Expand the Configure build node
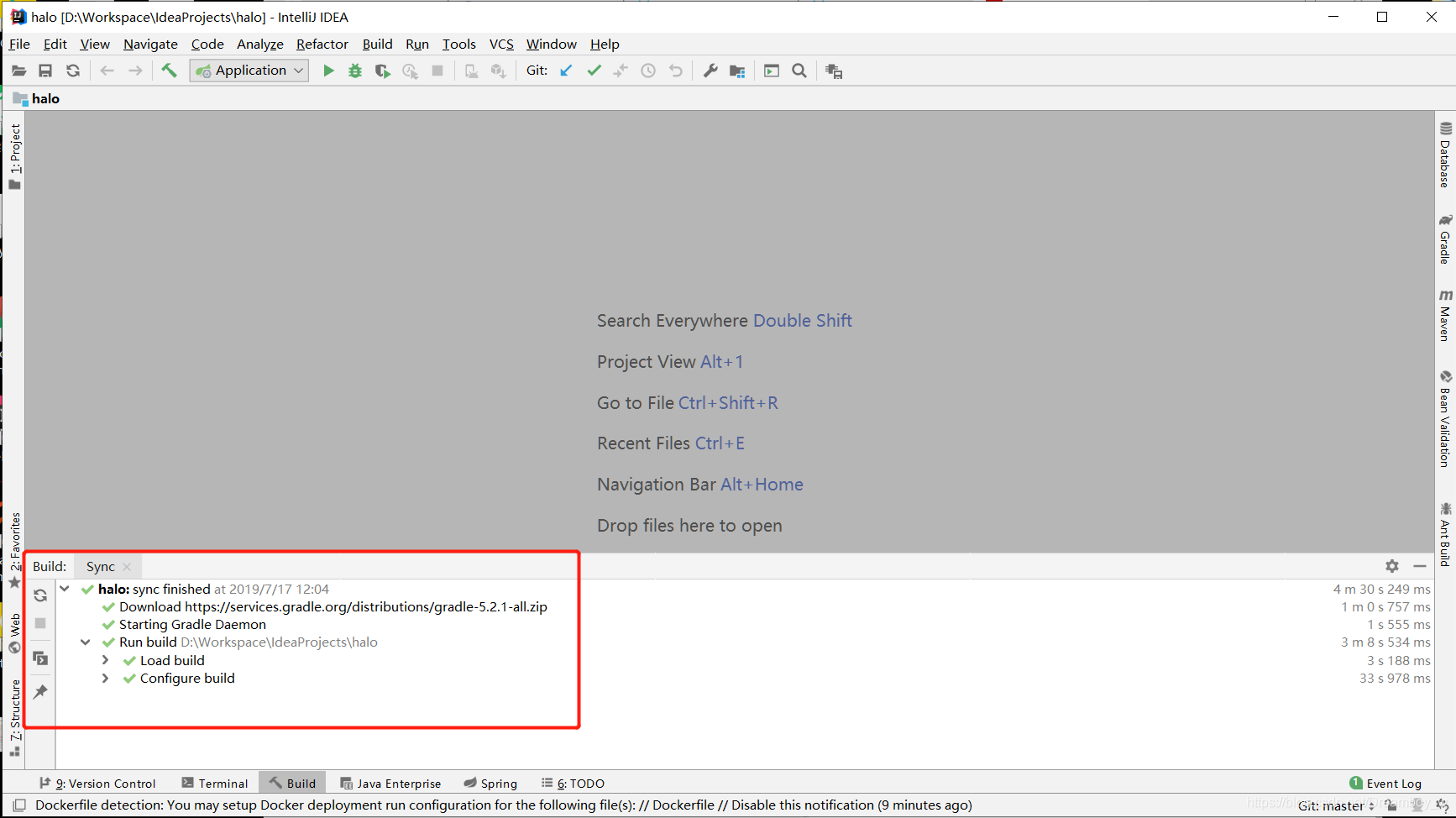1456x818 pixels. point(106,679)
